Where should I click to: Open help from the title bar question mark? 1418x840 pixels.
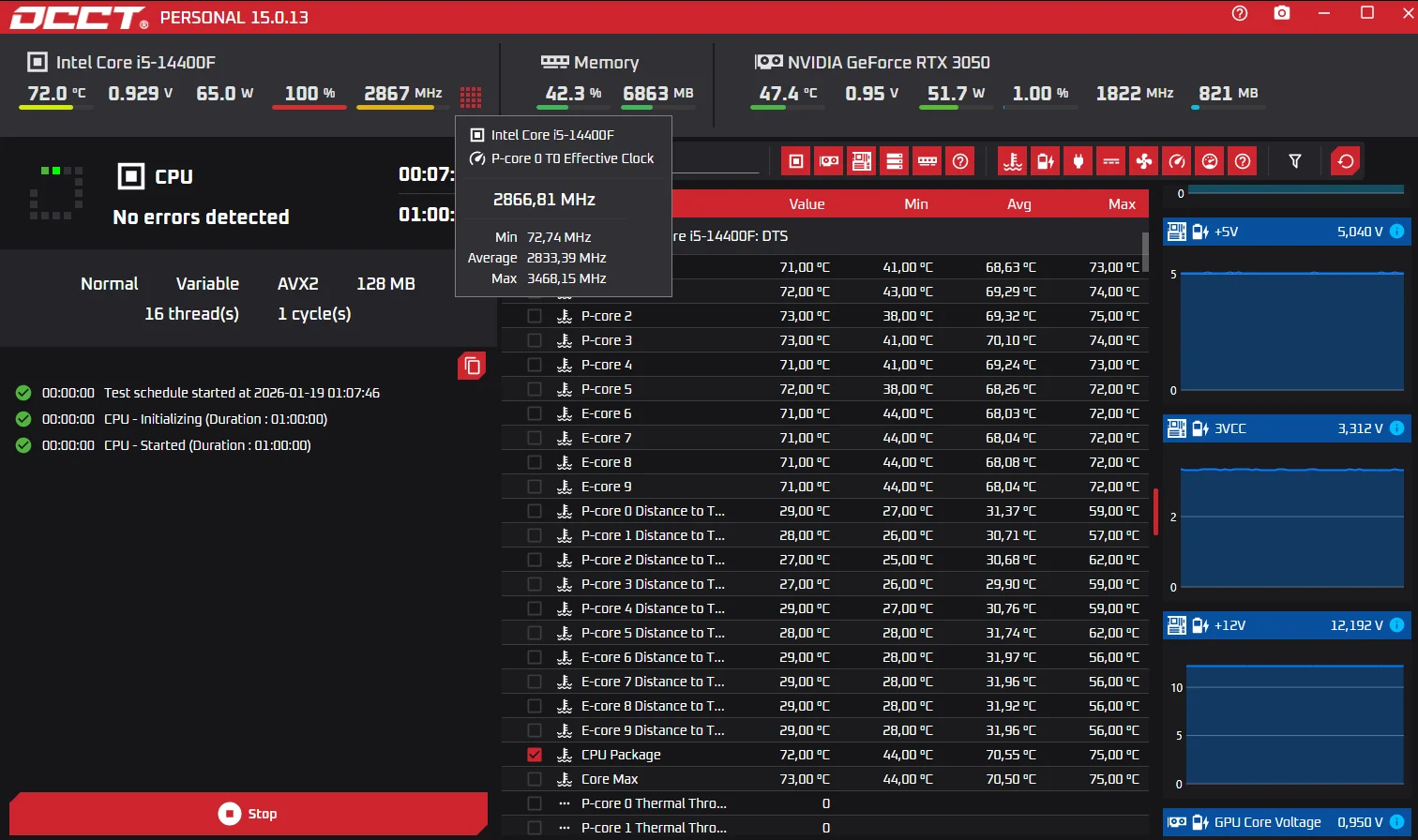(1240, 13)
